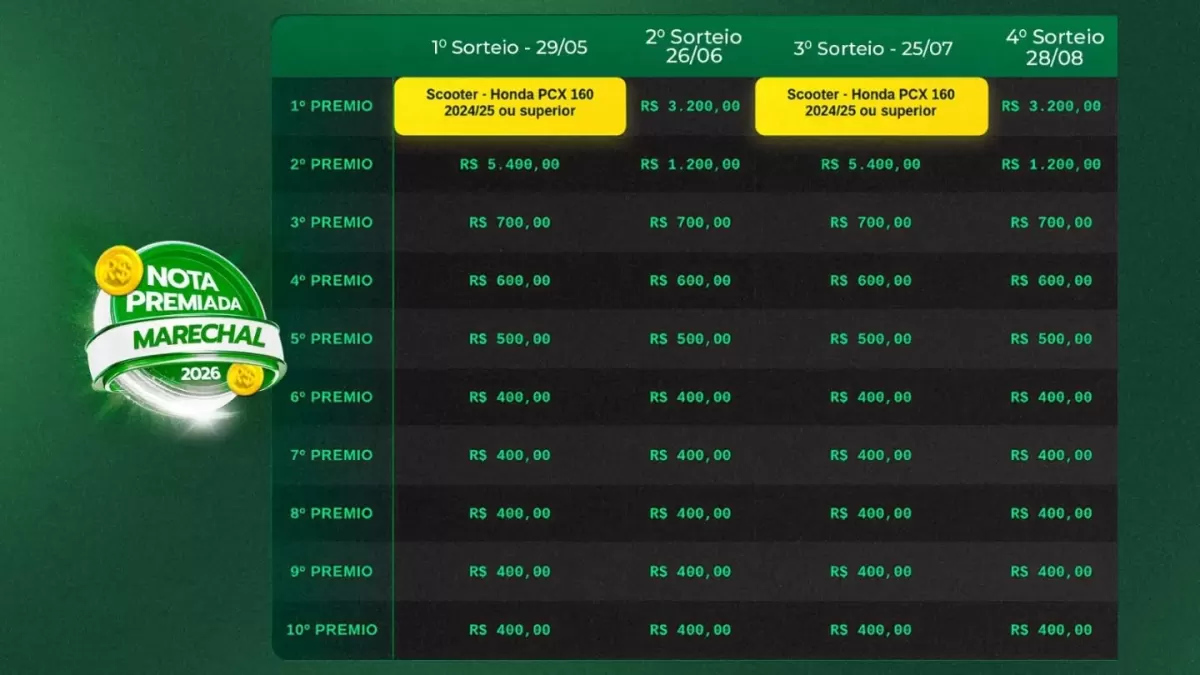Click the yellow Scooter badge under 1º Sorteio
This screenshot has height=675, width=1200.
tap(510, 103)
